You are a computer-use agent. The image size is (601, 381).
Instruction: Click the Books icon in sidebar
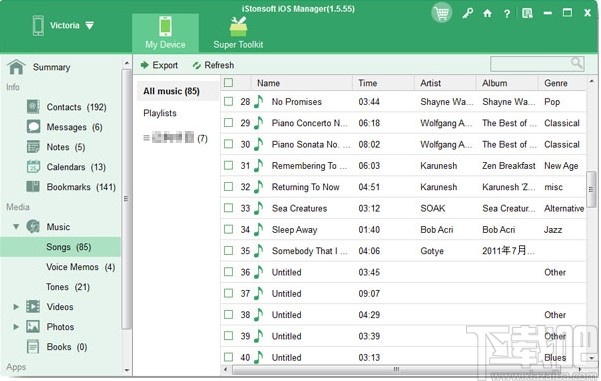coord(33,347)
